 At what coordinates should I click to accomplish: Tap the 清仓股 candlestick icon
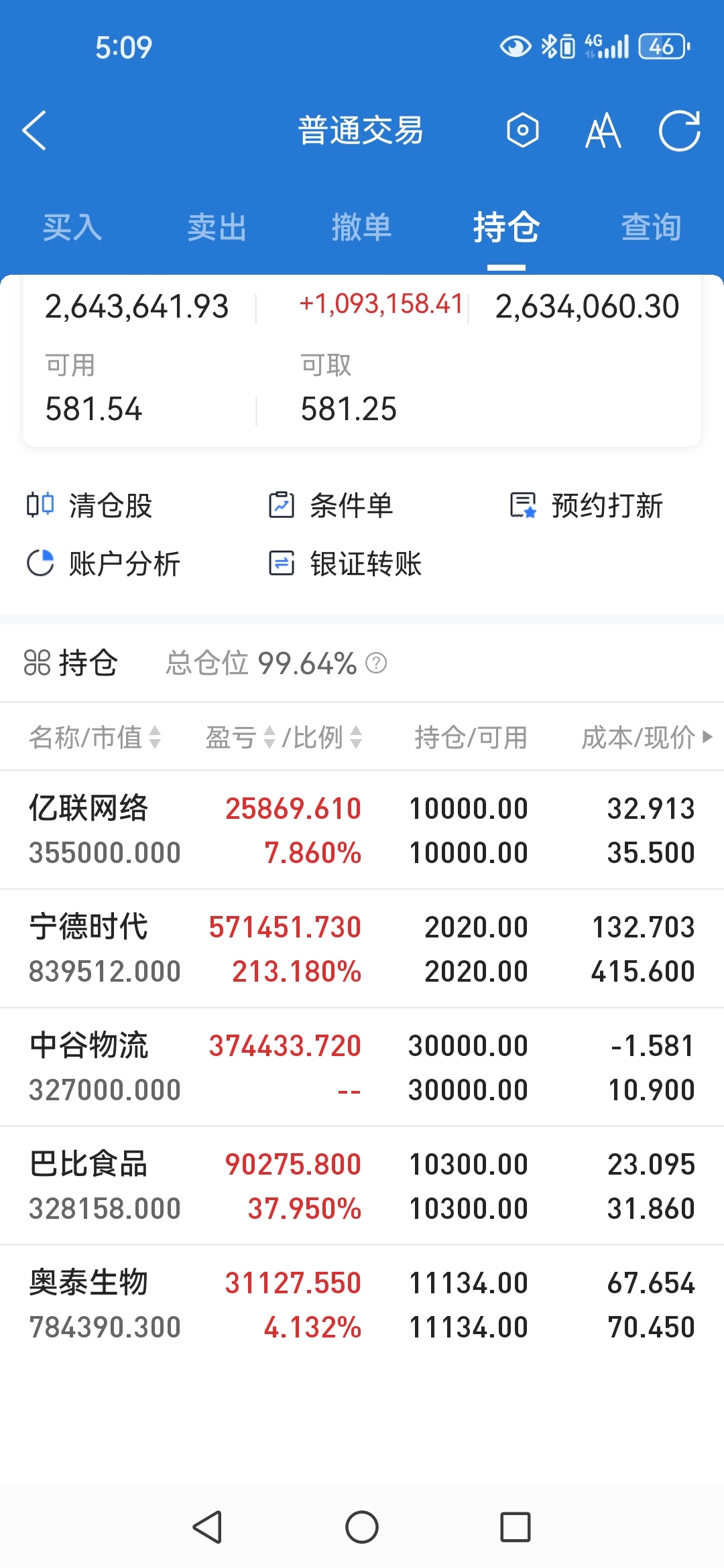(x=40, y=505)
